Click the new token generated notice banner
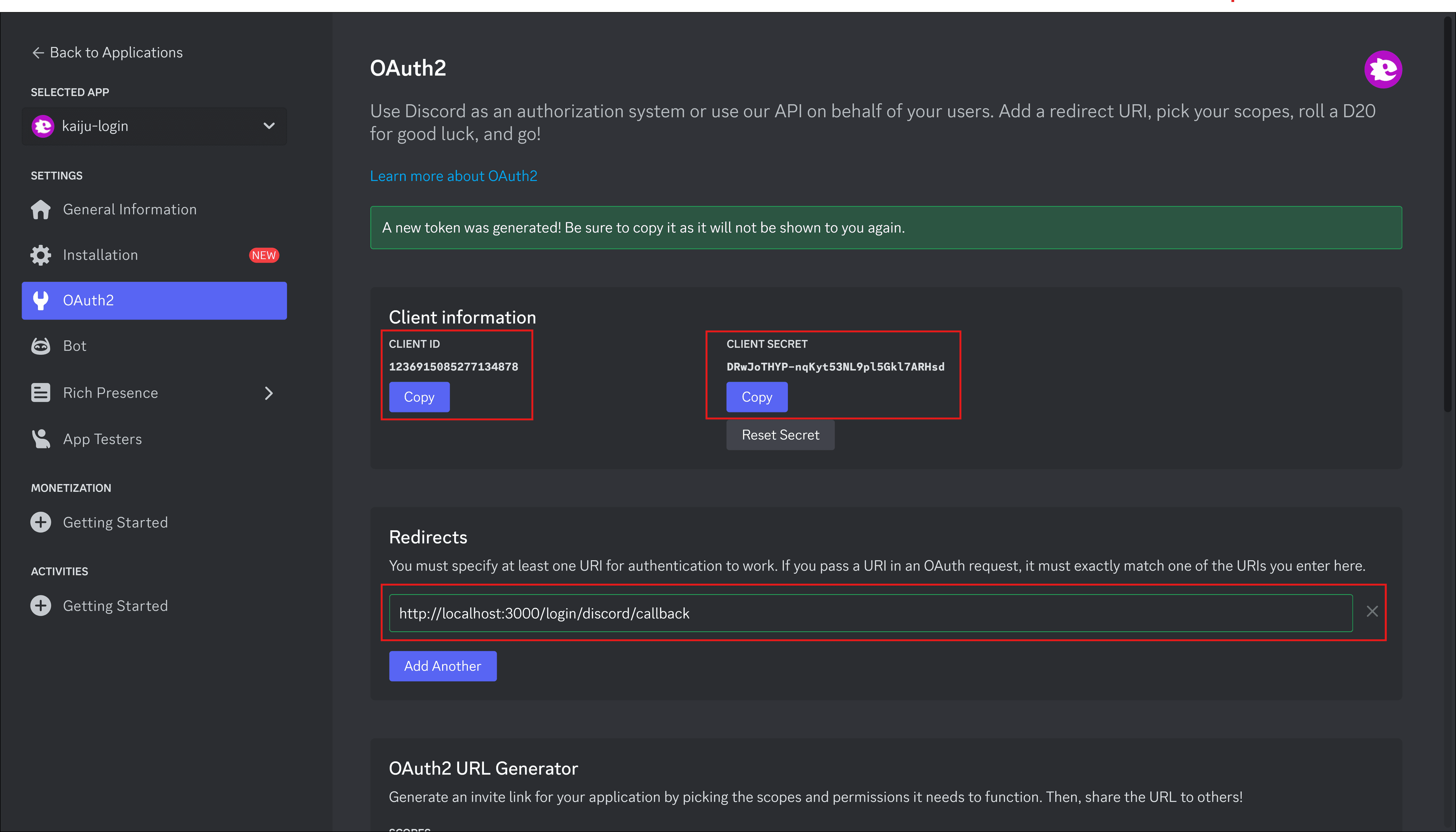The height and width of the screenshot is (832, 1456). (886, 227)
